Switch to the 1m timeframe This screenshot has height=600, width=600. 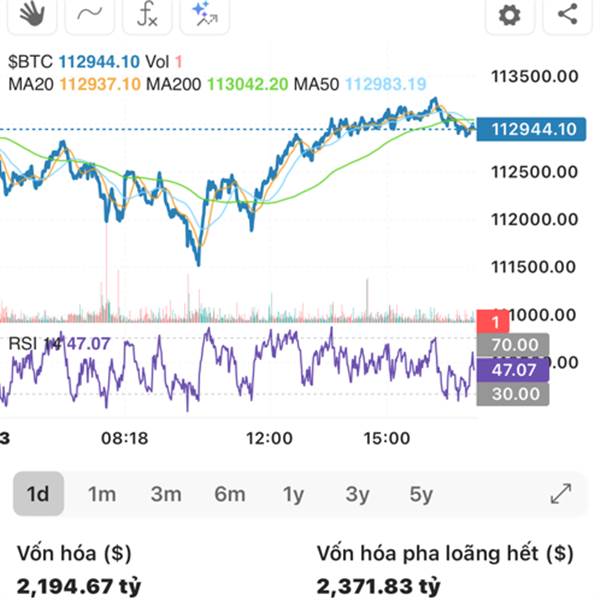(x=102, y=494)
